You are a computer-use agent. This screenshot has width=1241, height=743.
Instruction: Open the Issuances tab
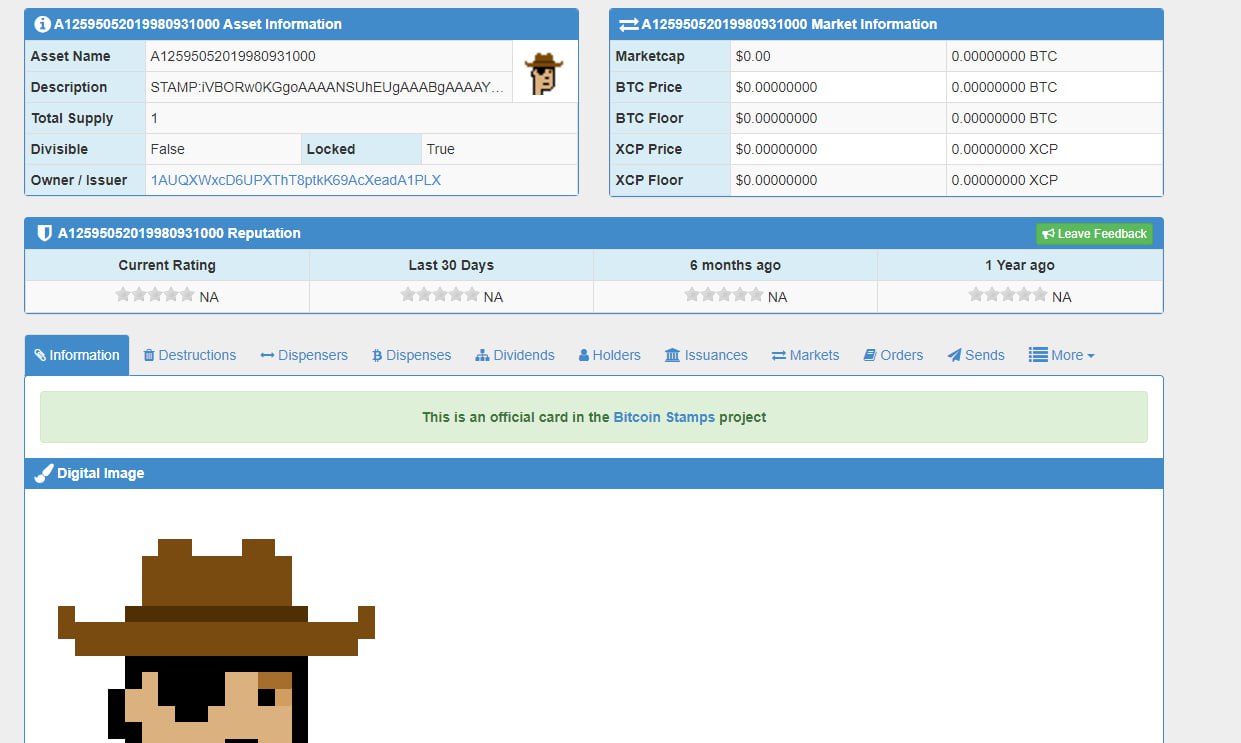coord(706,355)
